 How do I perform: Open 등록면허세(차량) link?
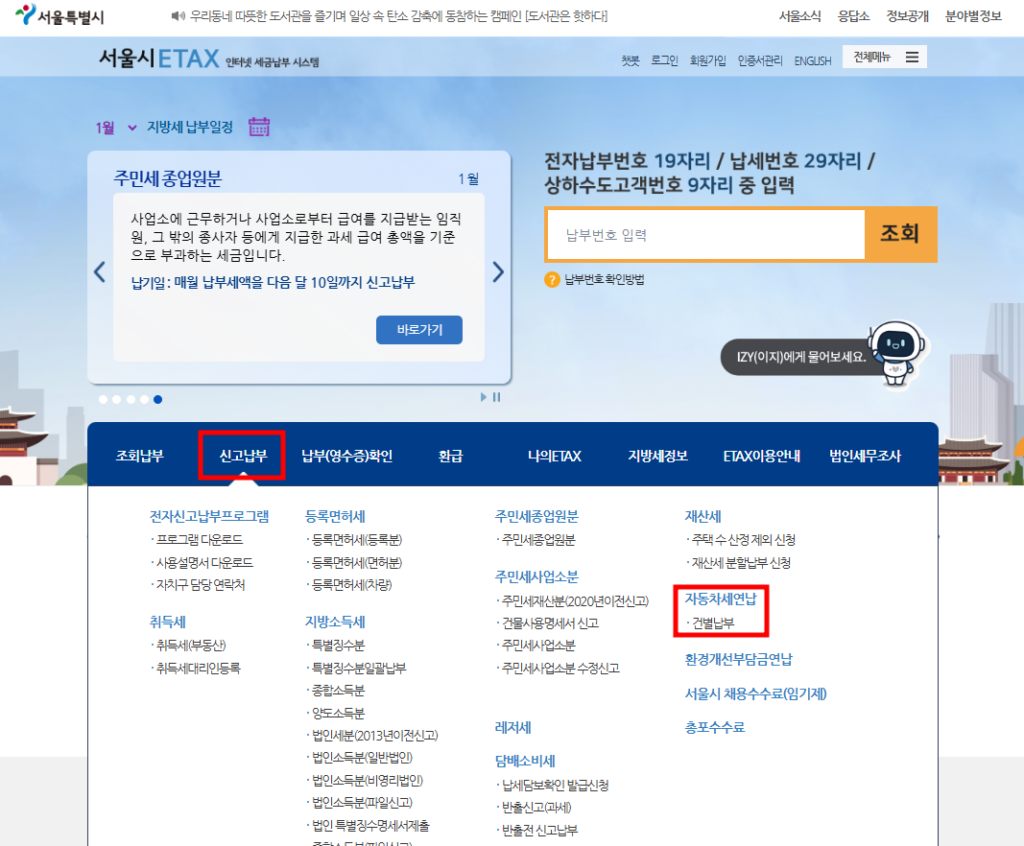[x=351, y=585]
